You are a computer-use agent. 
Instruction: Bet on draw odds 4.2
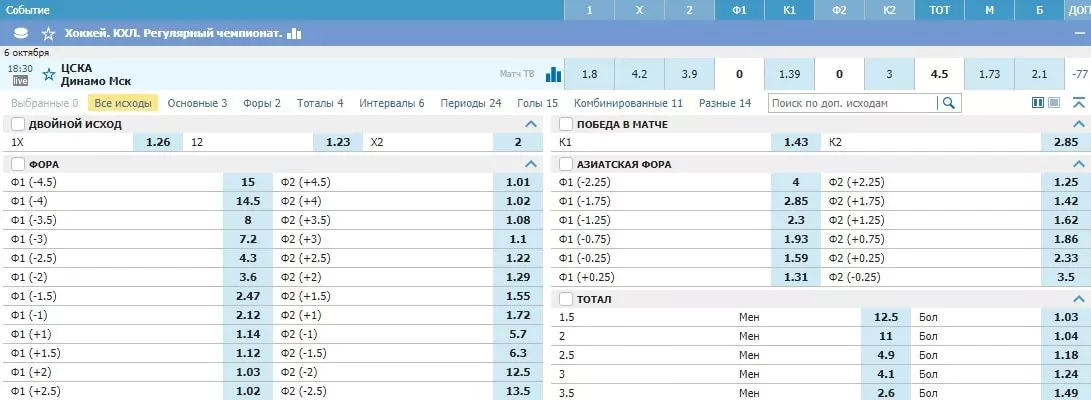(x=639, y=74)
